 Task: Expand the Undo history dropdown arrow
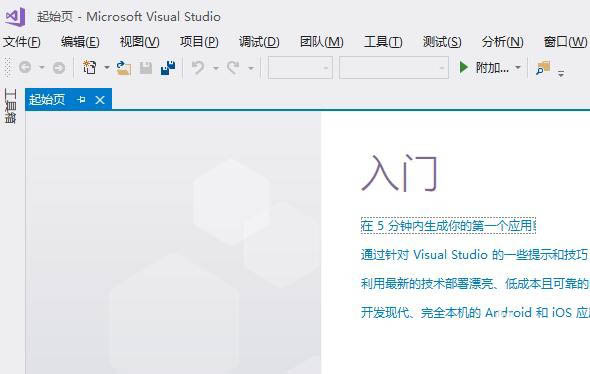coord(216,68)
